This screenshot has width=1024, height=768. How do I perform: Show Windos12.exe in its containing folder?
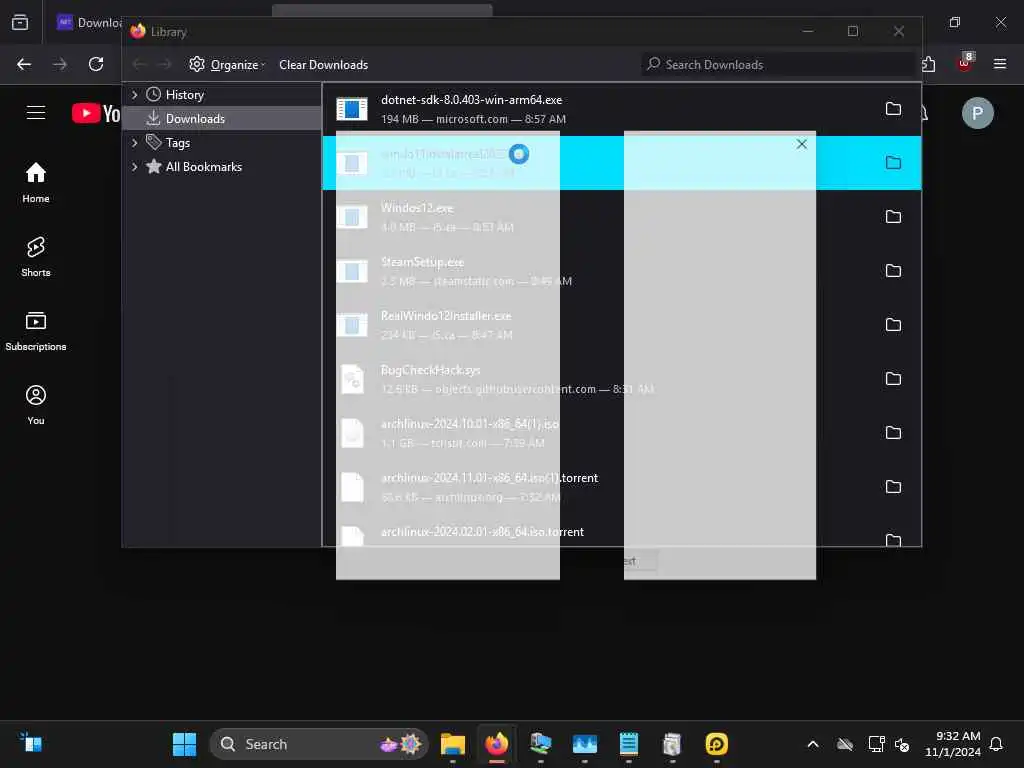click(x=893, y=217)
